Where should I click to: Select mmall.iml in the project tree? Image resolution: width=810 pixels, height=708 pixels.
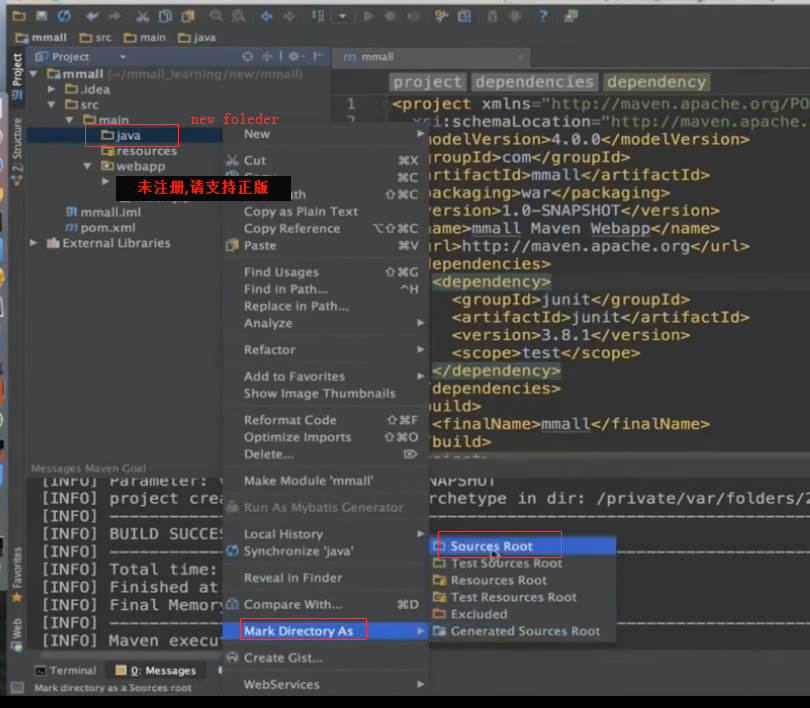tap(103, 212)
